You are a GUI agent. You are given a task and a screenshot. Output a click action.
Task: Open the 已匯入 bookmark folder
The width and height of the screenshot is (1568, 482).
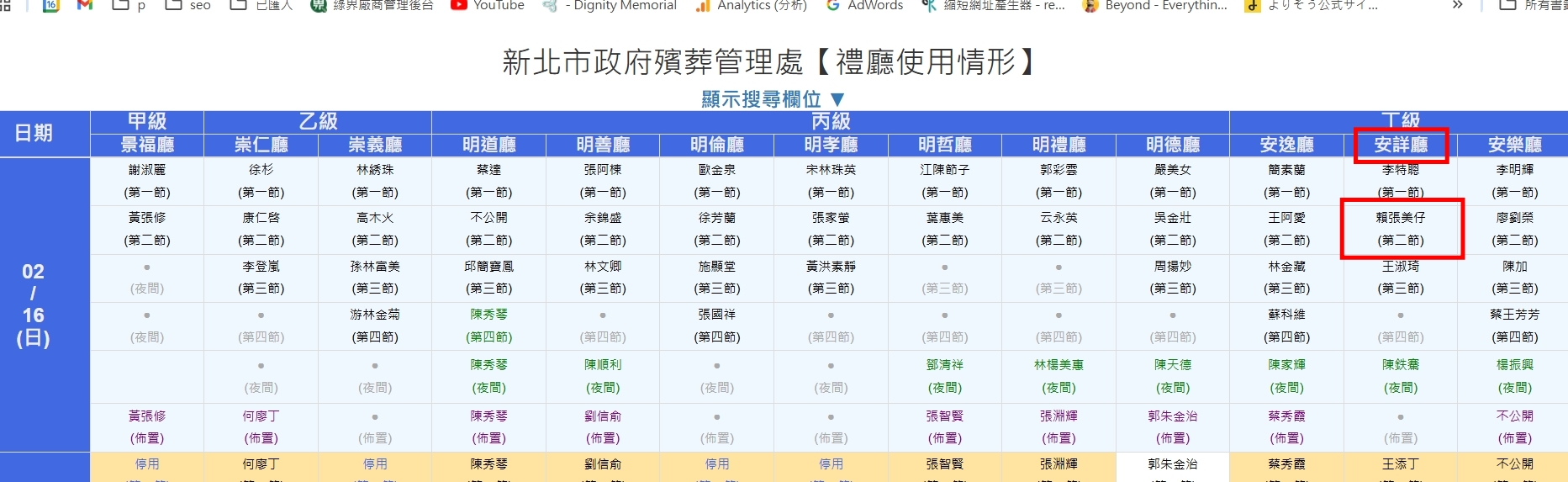(261, 6)
